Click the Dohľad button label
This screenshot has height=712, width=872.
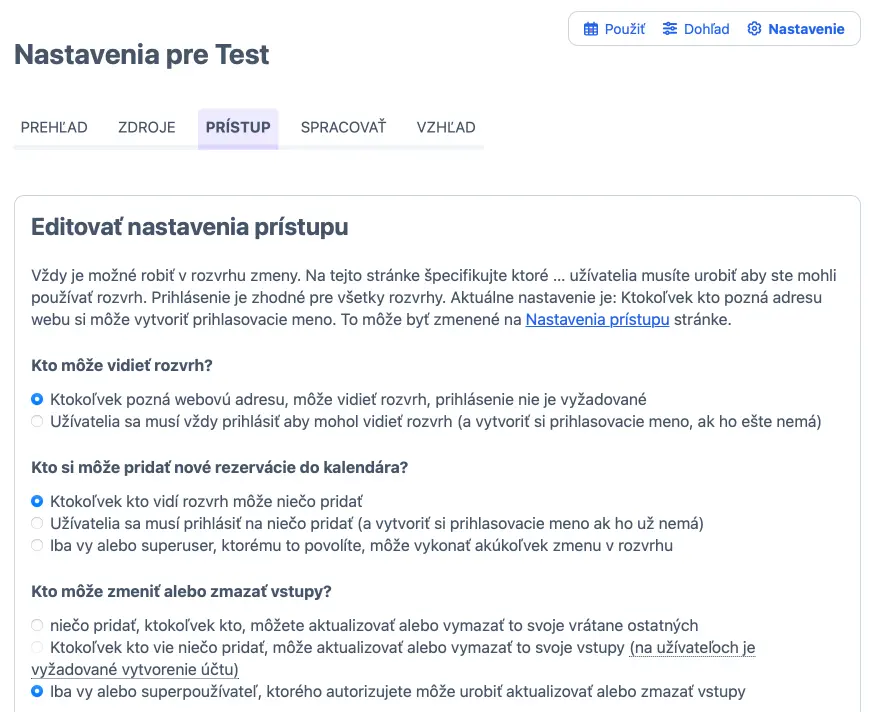coord(706,29)
